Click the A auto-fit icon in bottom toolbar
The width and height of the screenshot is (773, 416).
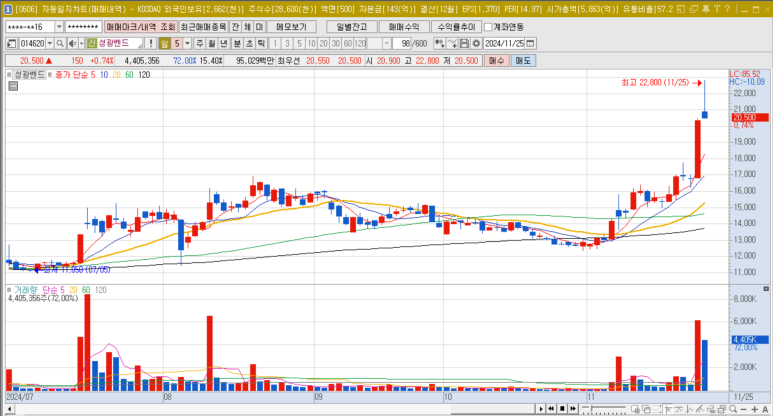(765, 409)
